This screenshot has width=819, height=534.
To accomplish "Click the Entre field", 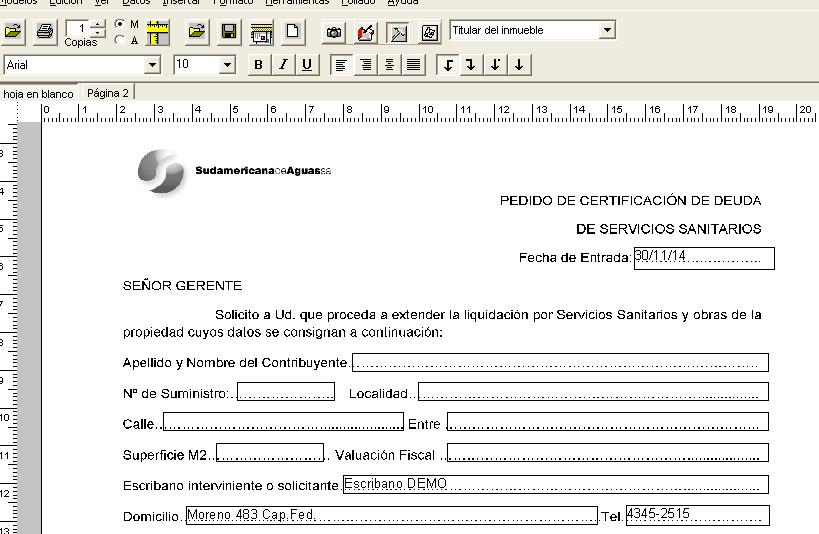I will [608, 422].
